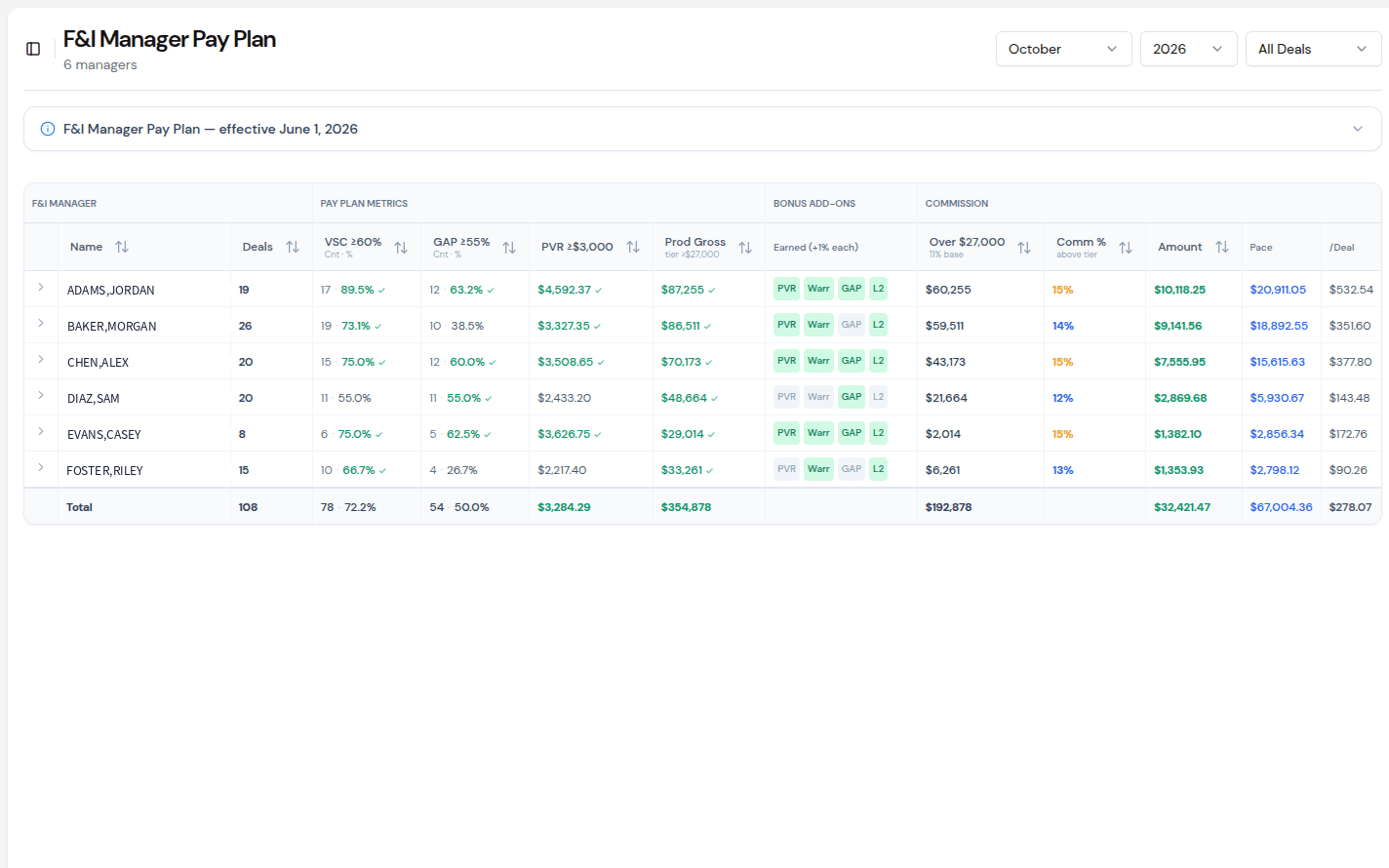1389x868 pixels.
Task: Click GAP badge in DIAZ,SAM row
Action: click(852, 397)
